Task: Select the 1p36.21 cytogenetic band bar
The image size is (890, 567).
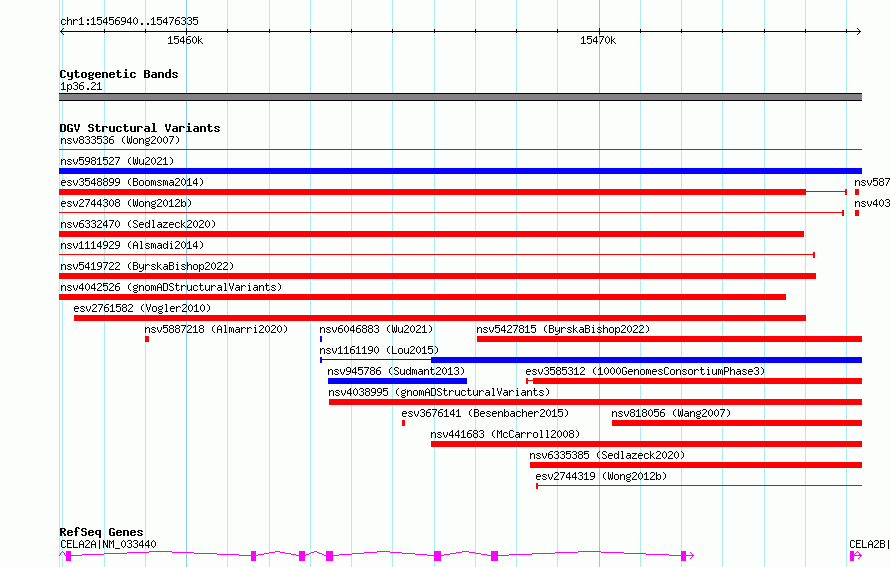Action: point(460,97)
